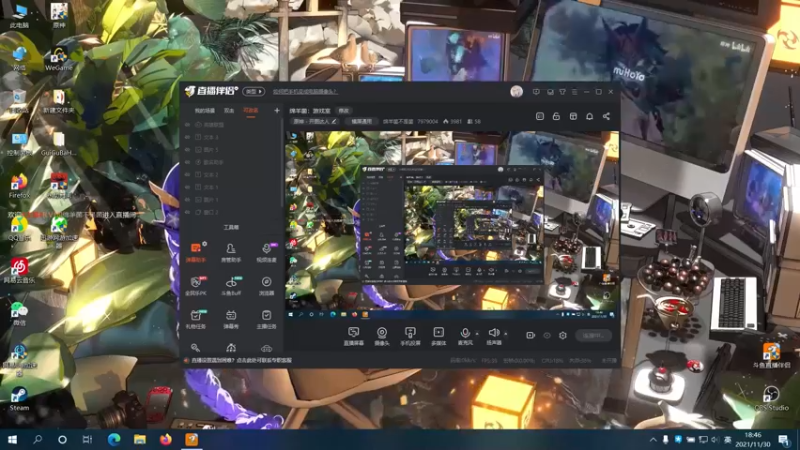
Task: Add a 多媒体 media source
Action: tap(438, 336)
